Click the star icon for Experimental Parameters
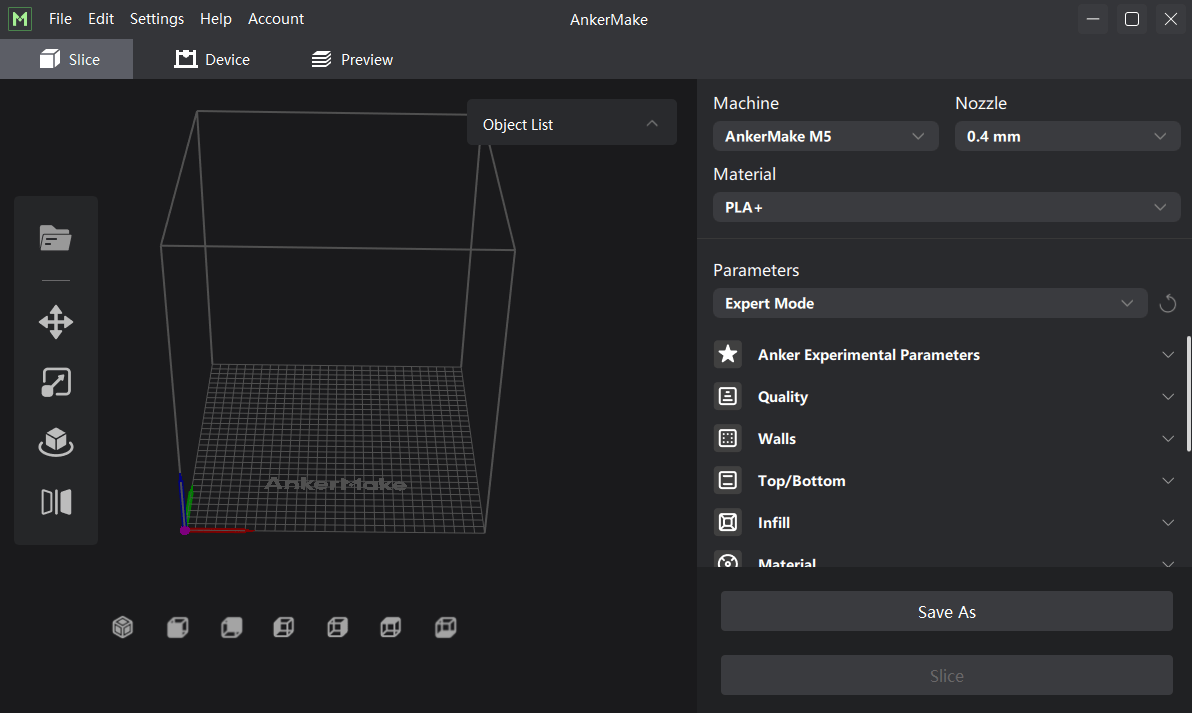Viewport: 1192px width, 713px height. [x=728, y=354]
